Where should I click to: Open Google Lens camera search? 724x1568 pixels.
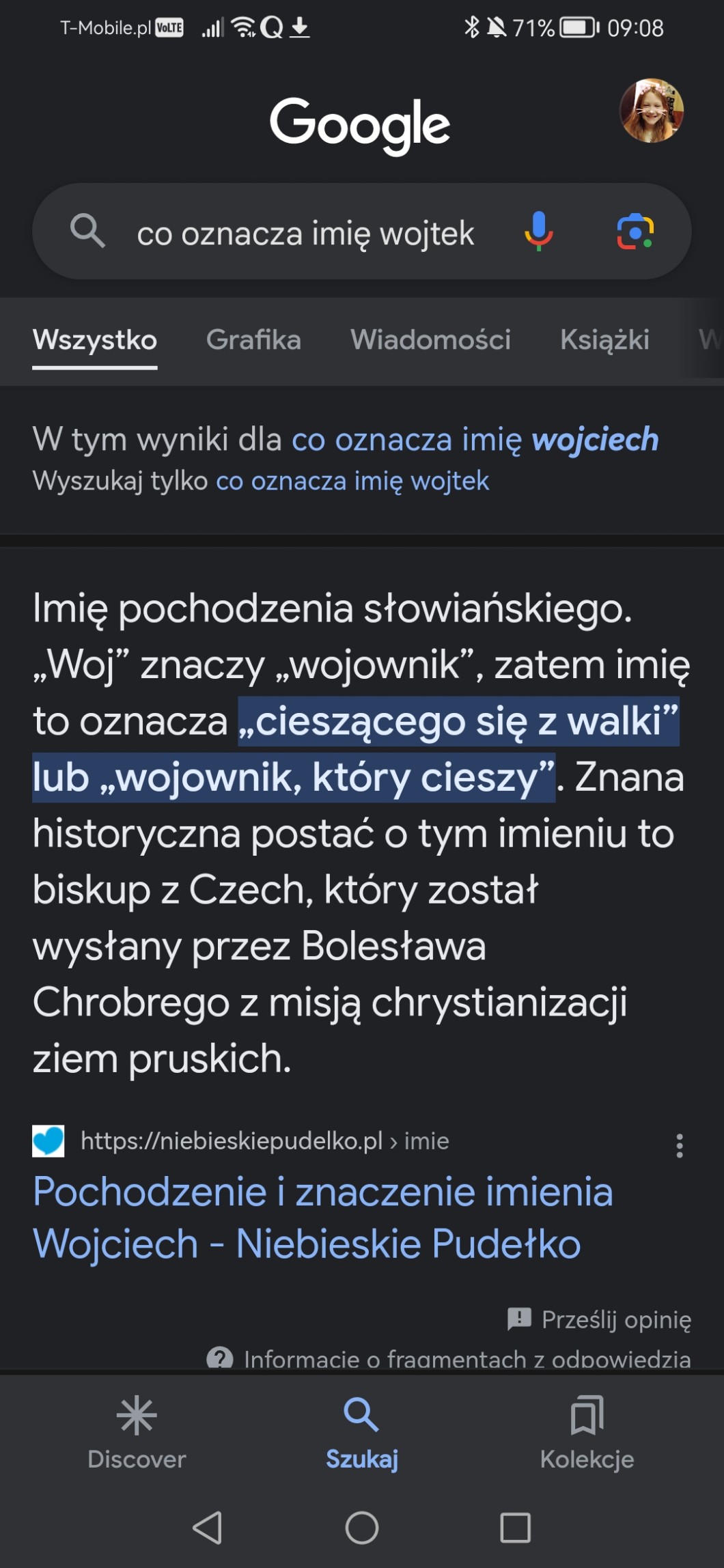coord(635,232)
